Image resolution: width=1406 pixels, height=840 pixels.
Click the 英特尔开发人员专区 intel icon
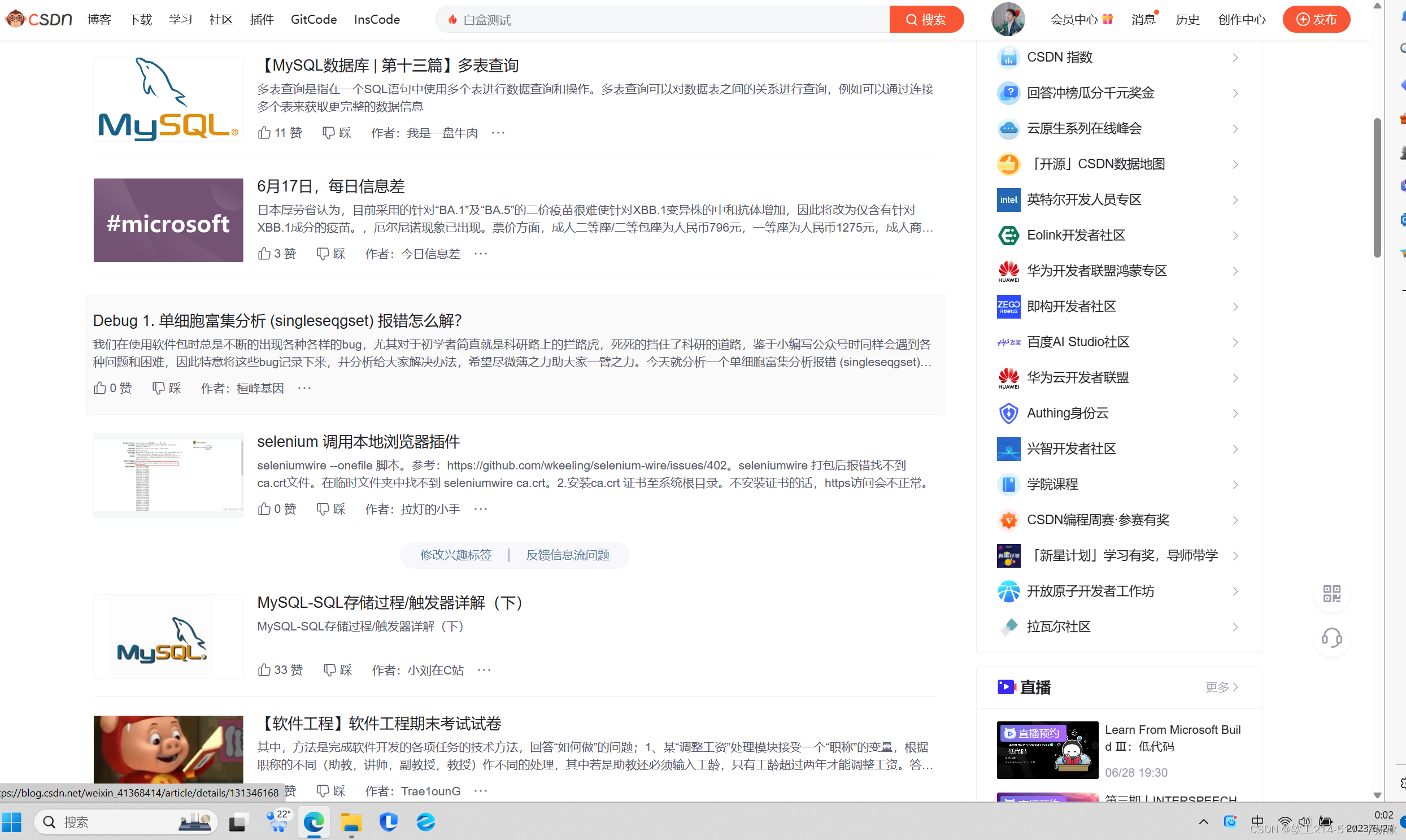(x=1008, y=199)
